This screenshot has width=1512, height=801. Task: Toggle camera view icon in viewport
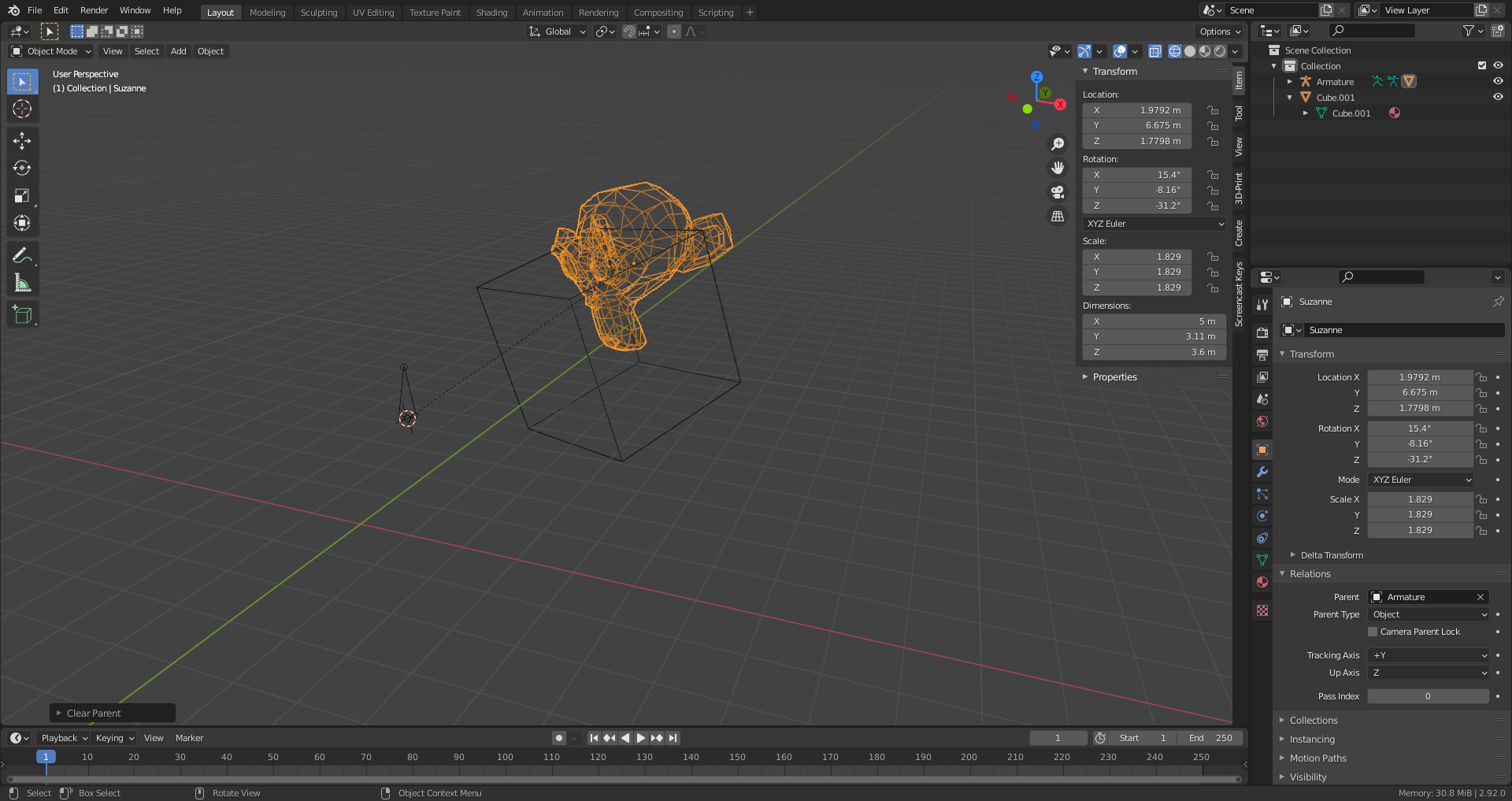pyautogui.click(x=1058, y=192)
